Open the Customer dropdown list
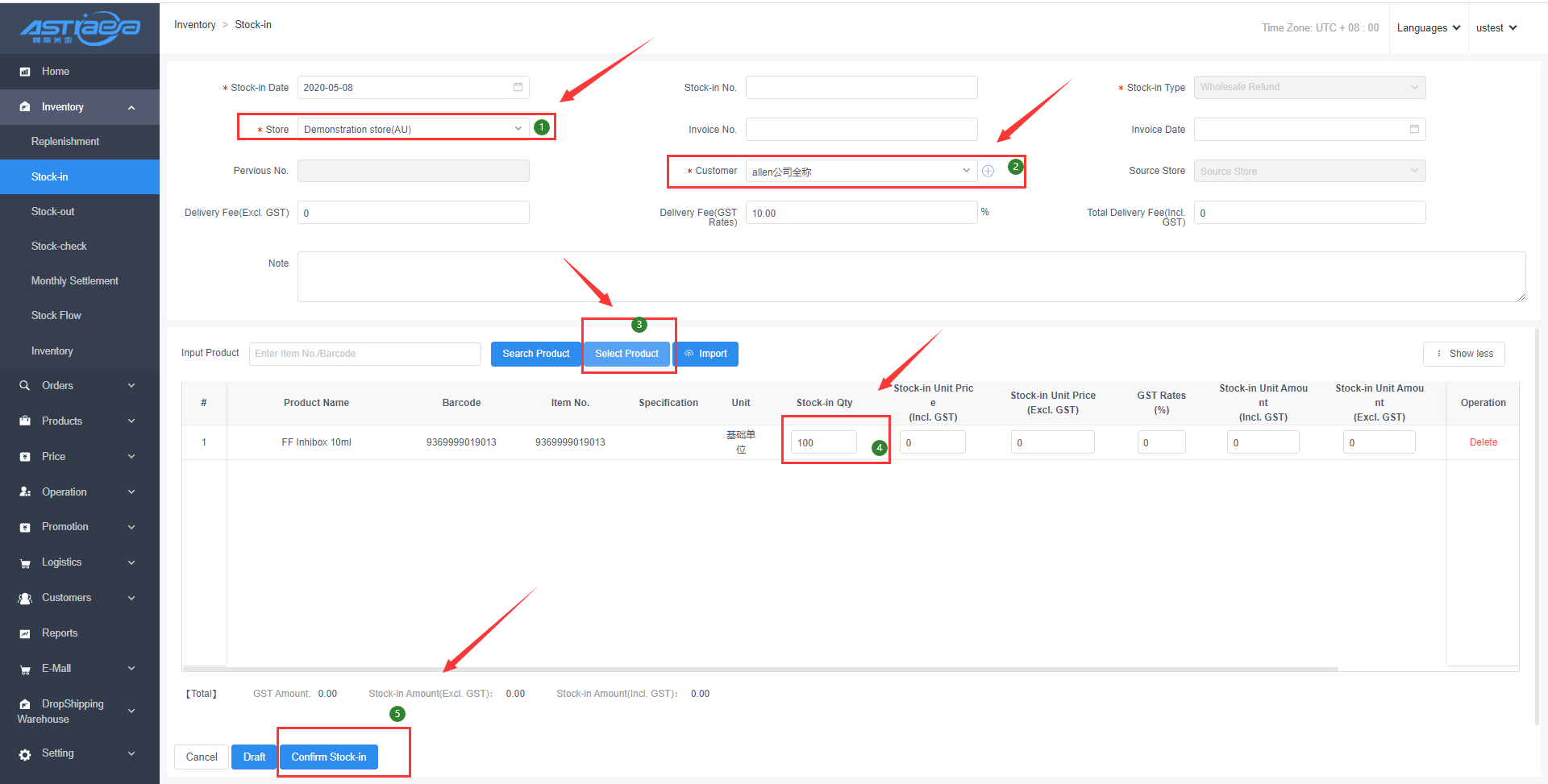The width and height of the screenshot is (1548, 784). pos(860,171)
